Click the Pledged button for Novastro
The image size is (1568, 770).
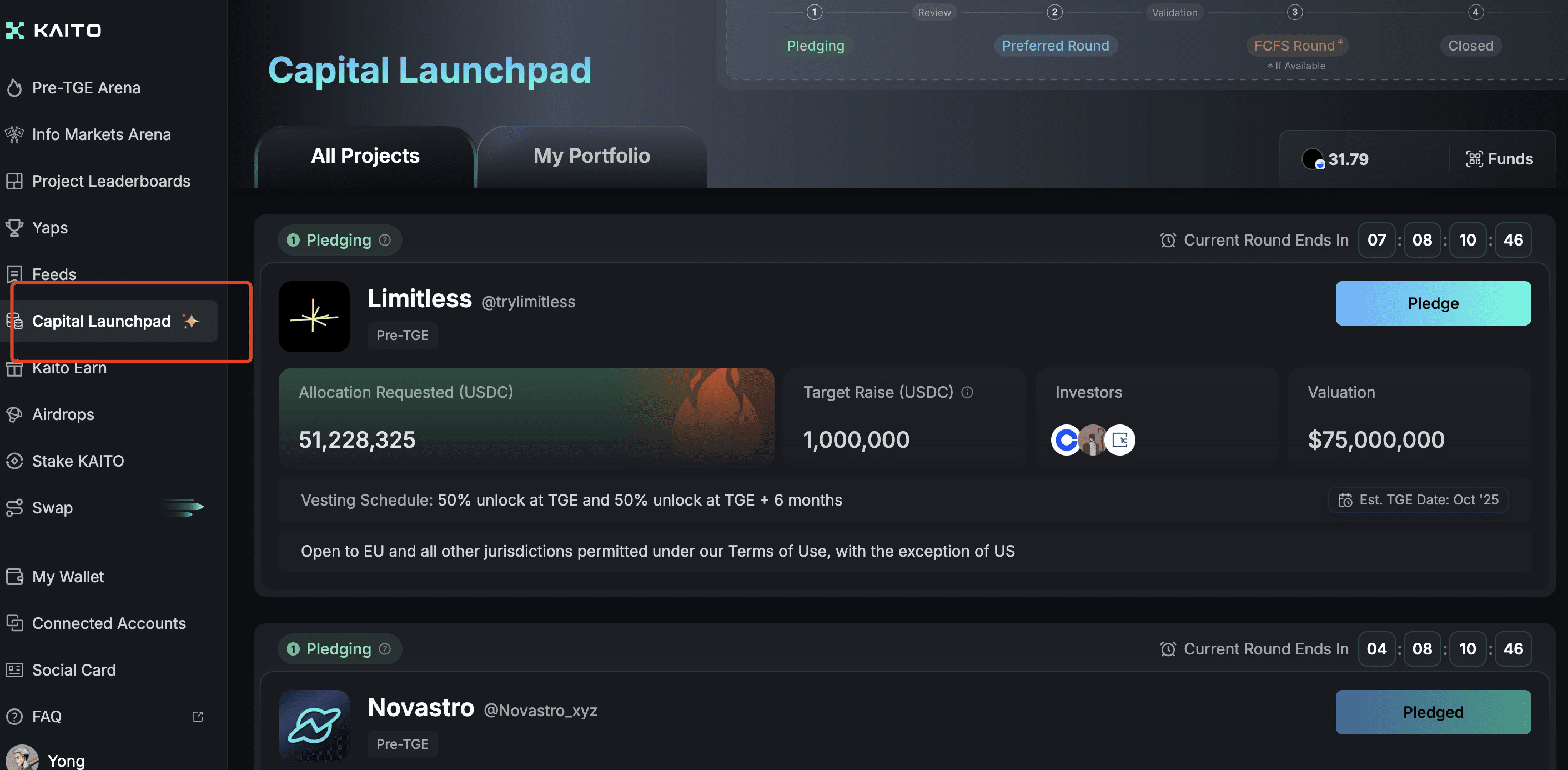[x=1433, y=712]
